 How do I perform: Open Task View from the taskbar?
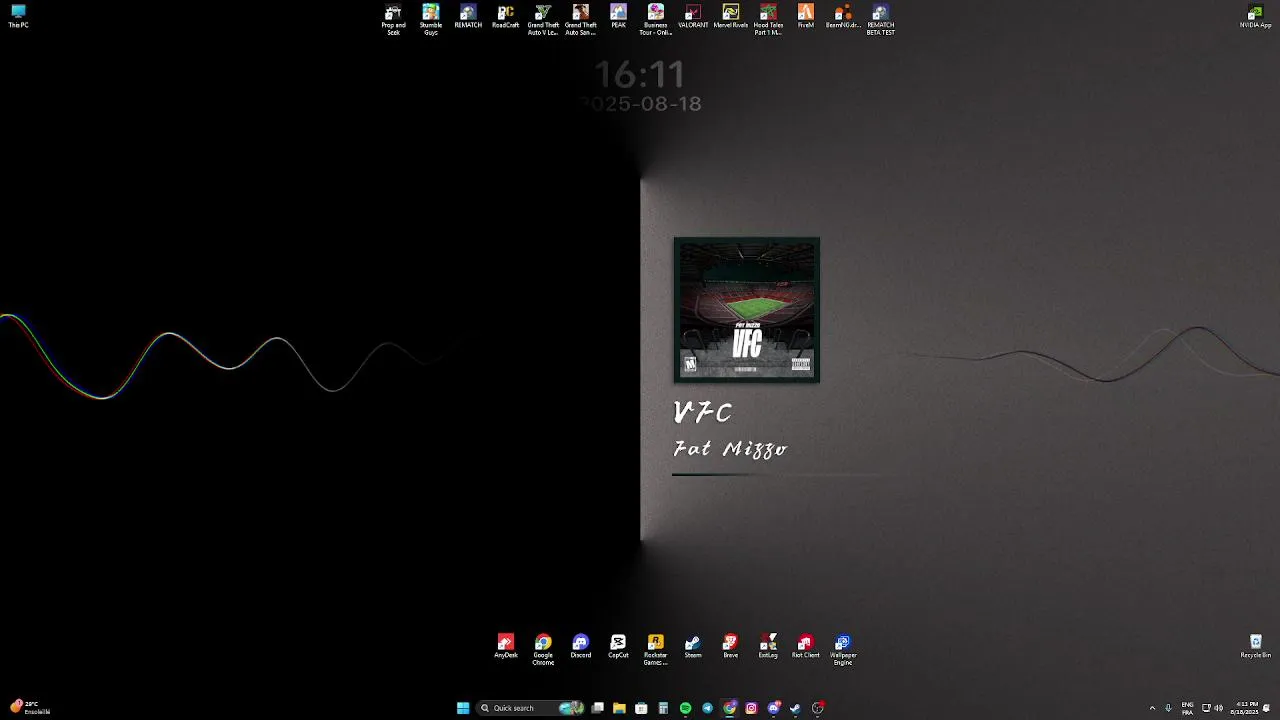pos(597,708)
